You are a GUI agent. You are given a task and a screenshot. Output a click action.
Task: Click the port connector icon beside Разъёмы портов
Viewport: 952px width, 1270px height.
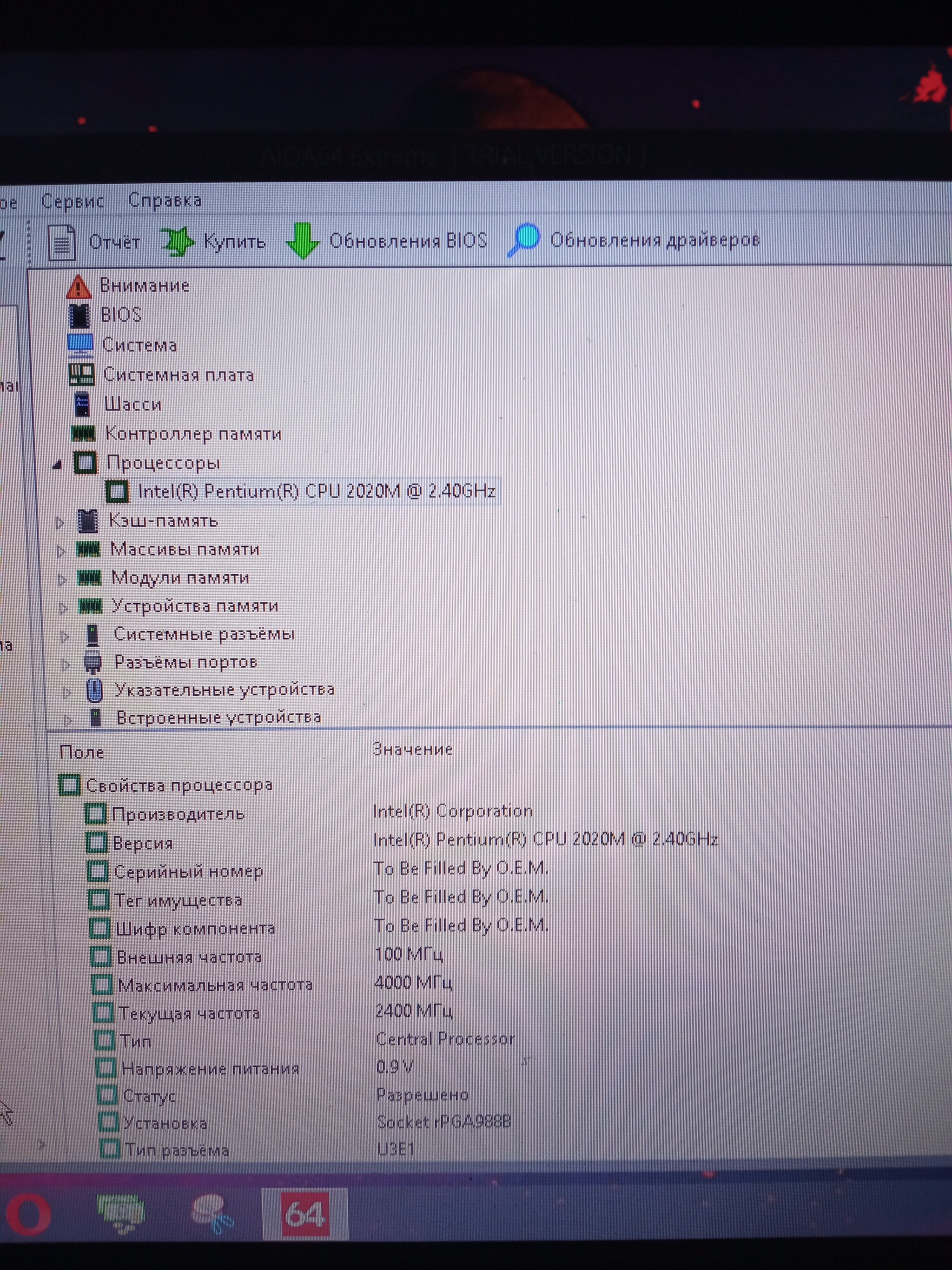point(93,662)
